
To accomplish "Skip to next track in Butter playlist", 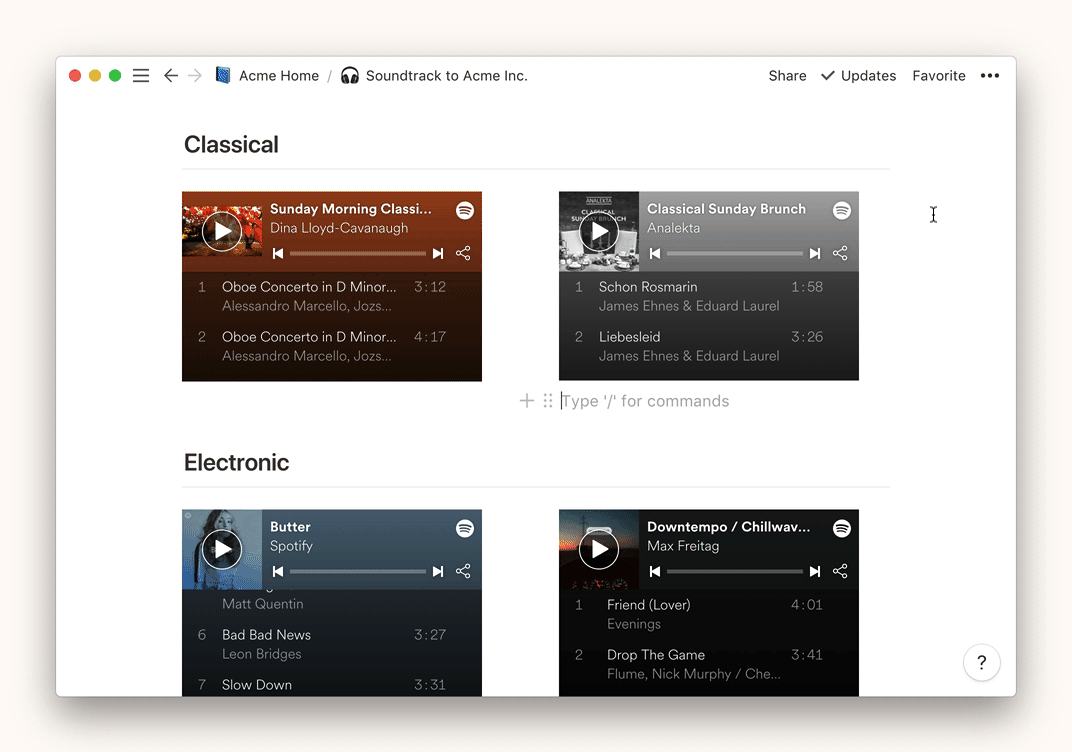I will (438, 572).
